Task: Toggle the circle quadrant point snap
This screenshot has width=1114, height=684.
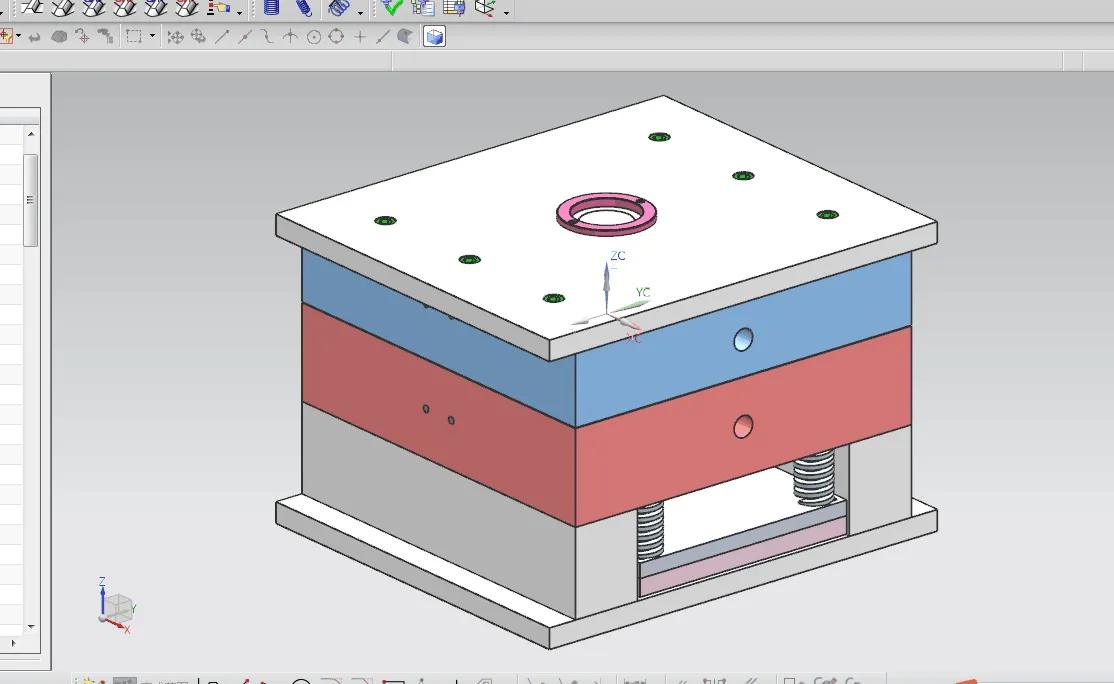Action: pyautogui.click(x=336, y=36)
